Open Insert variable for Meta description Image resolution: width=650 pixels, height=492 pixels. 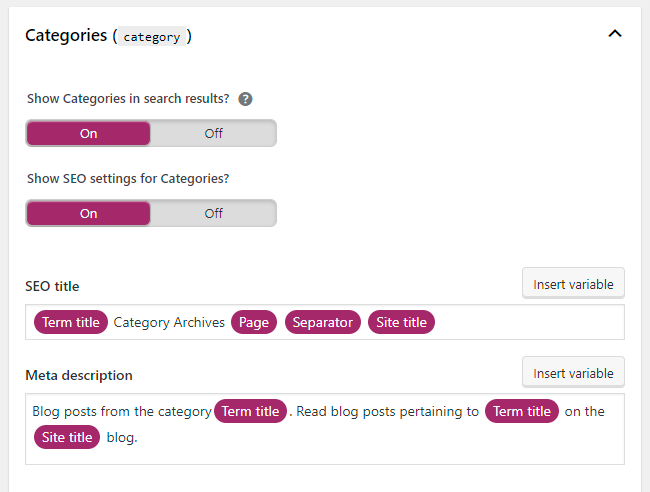pyautogui.click(x=573, y=373)
